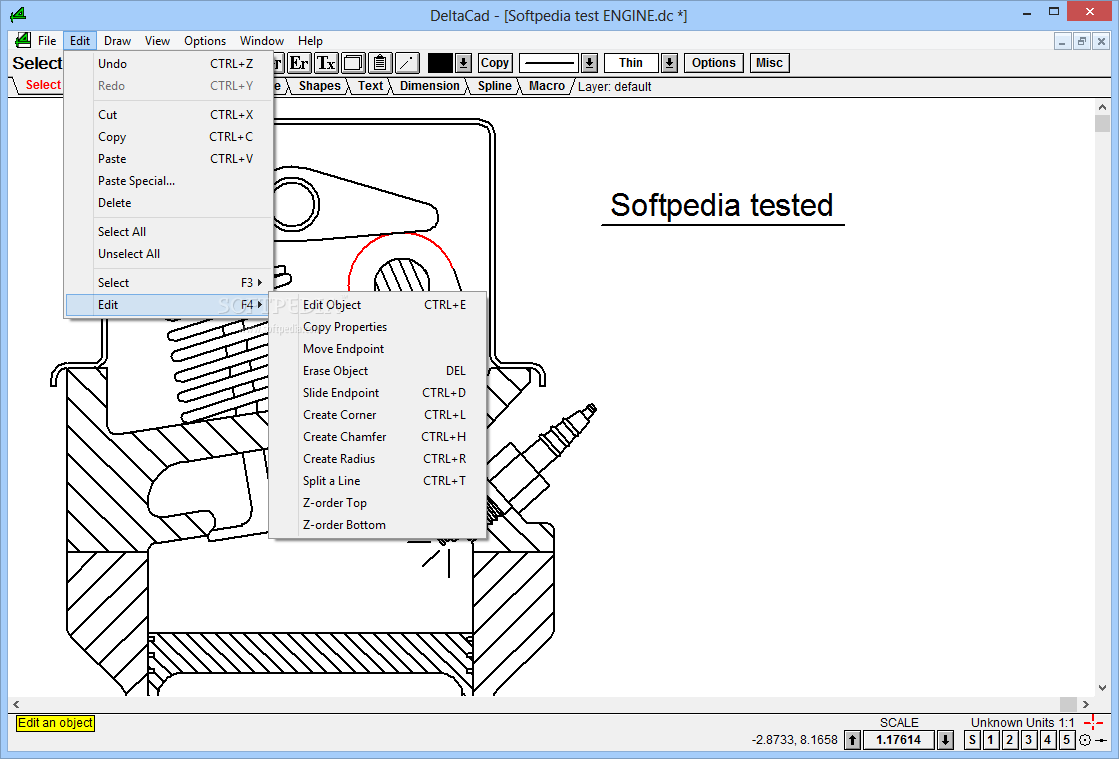Click saved view button 4
This screenshot has height=759, width=1119.
[1048, 740]
